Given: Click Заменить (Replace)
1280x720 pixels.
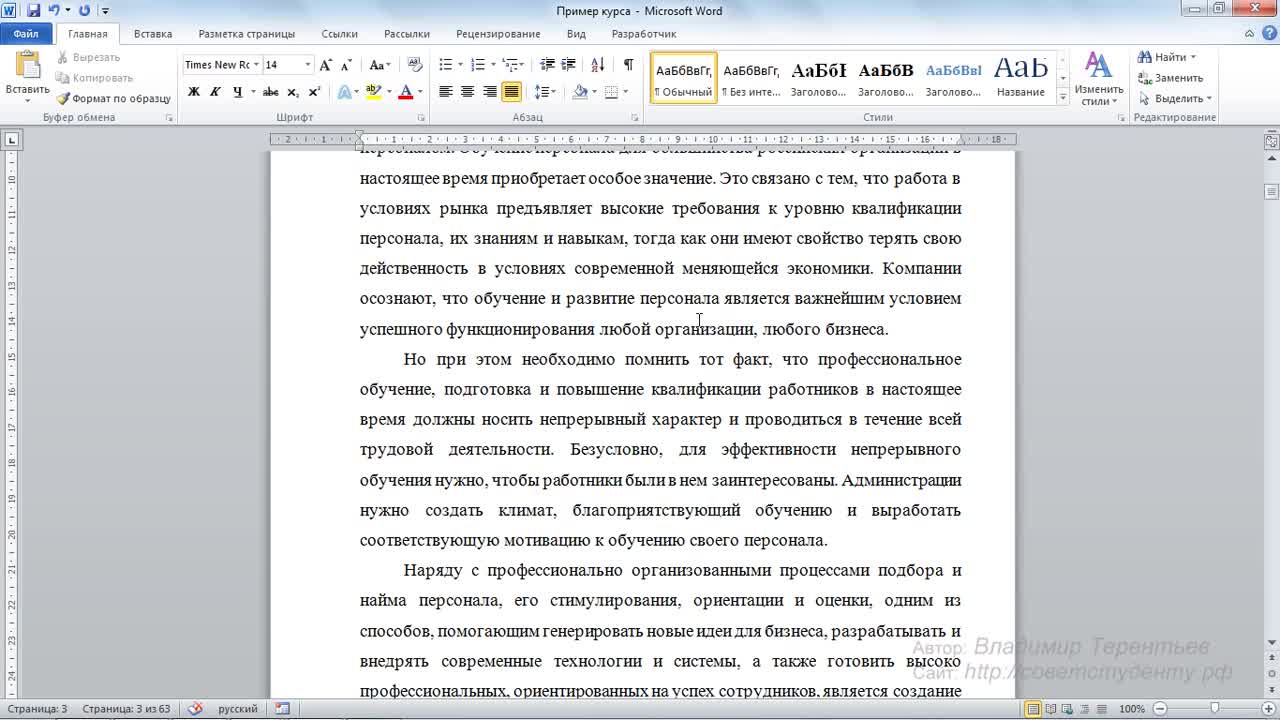Looking at the screenshot, I should point(1171,78).
